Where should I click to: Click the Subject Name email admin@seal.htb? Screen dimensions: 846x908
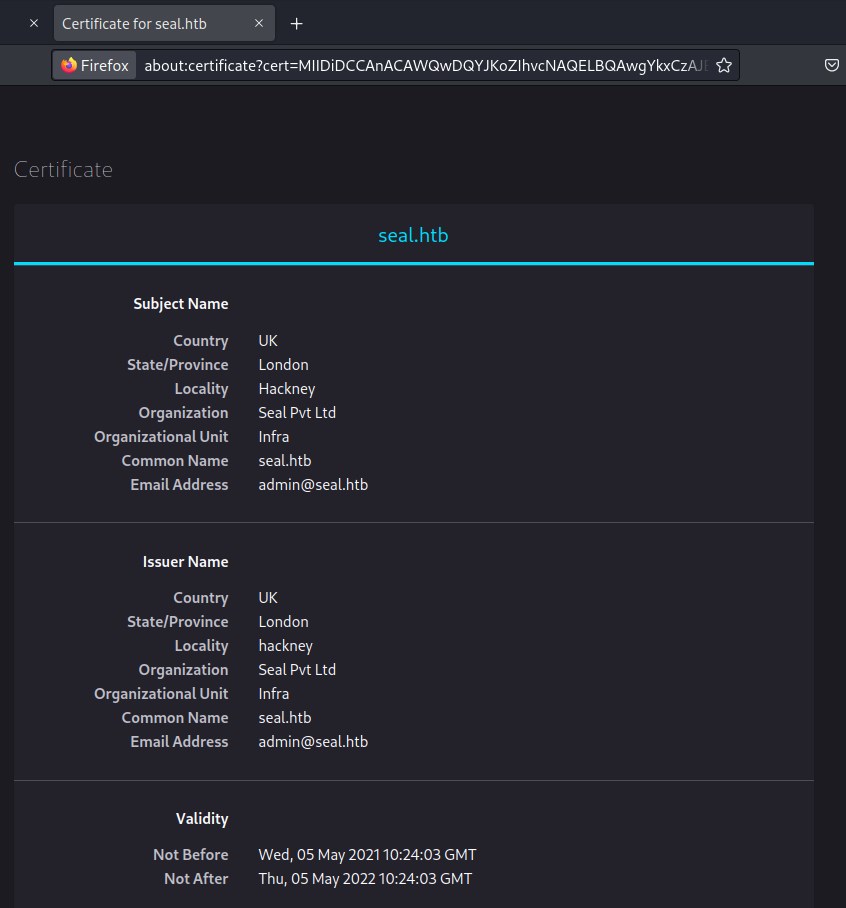(x=313, y=485)
